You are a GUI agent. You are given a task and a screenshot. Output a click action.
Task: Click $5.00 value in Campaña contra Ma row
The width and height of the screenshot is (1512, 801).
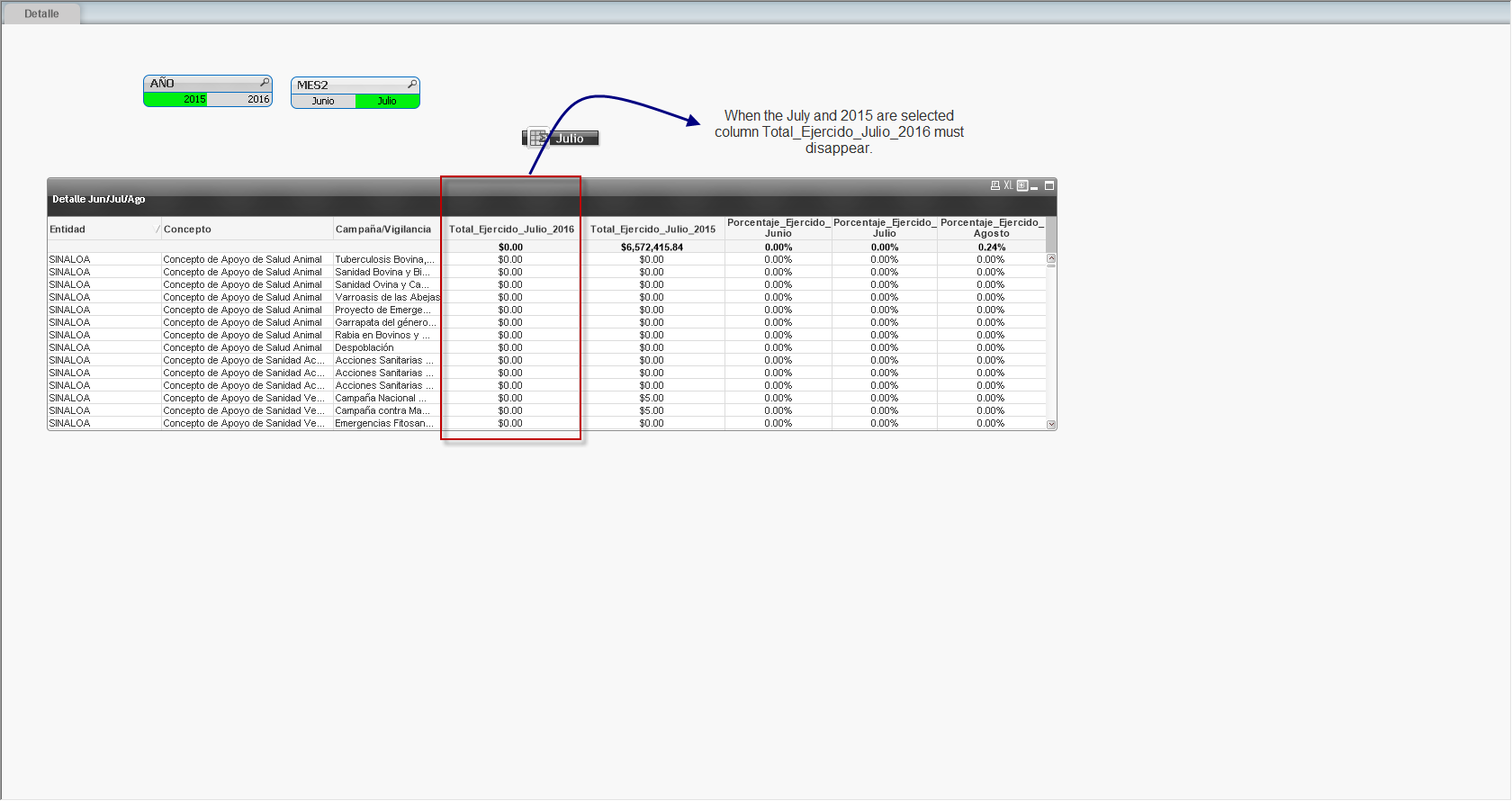[652, 410]
